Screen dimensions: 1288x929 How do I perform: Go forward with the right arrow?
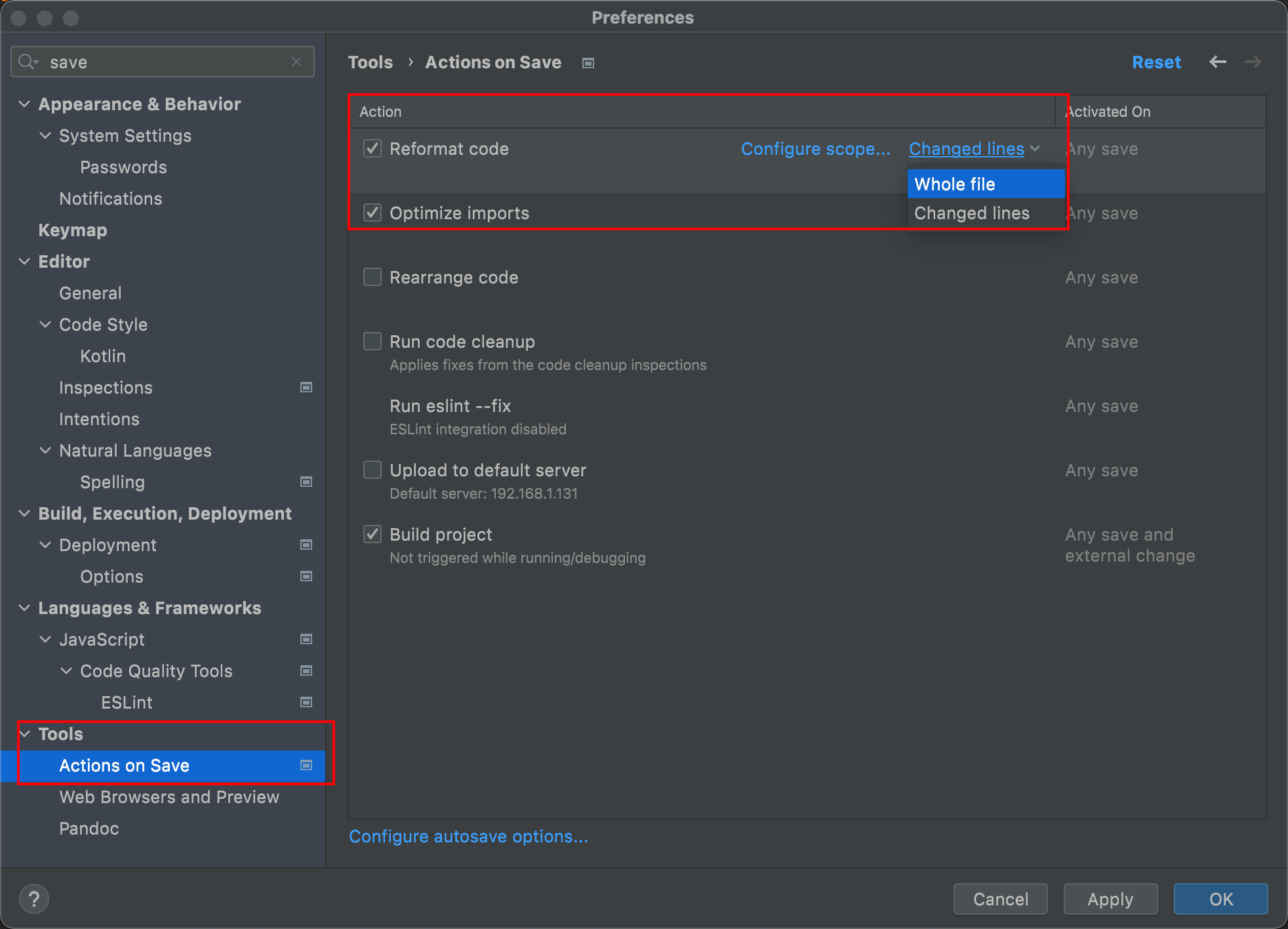pos(1253,62)
